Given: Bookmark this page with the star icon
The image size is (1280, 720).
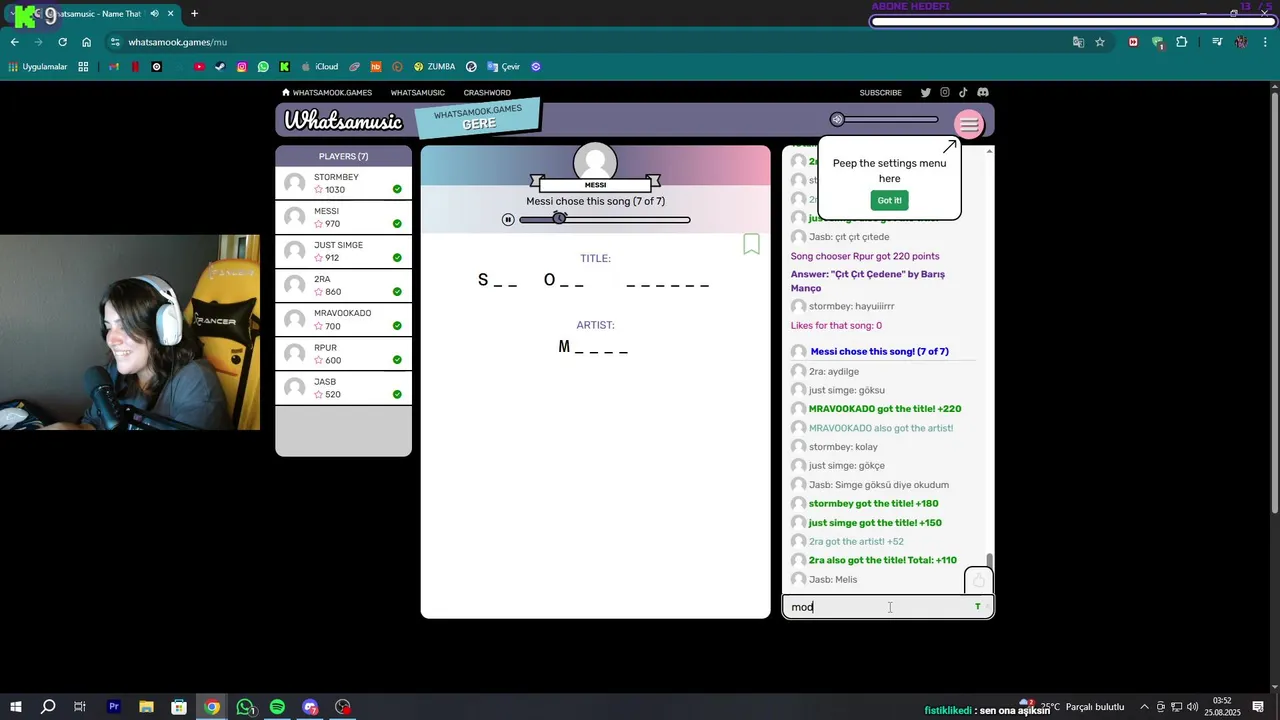Looking at the screenshot, I should click(x=1100, y=42).
